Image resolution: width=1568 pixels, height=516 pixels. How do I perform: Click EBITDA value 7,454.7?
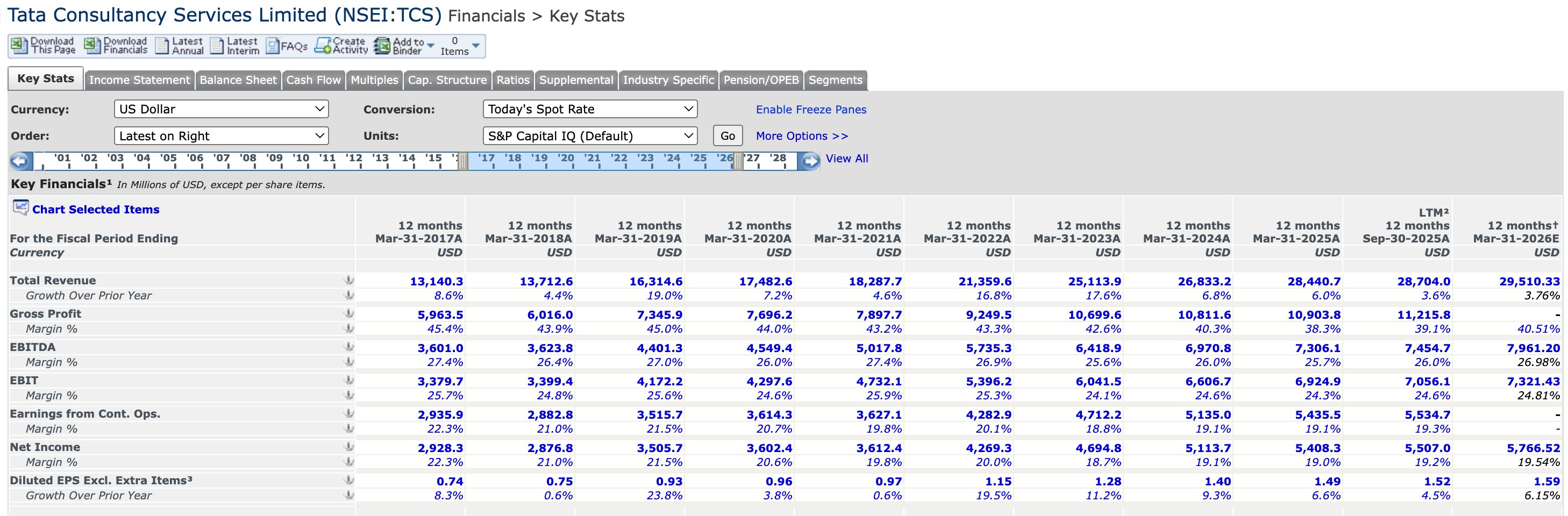[1428, 348]
